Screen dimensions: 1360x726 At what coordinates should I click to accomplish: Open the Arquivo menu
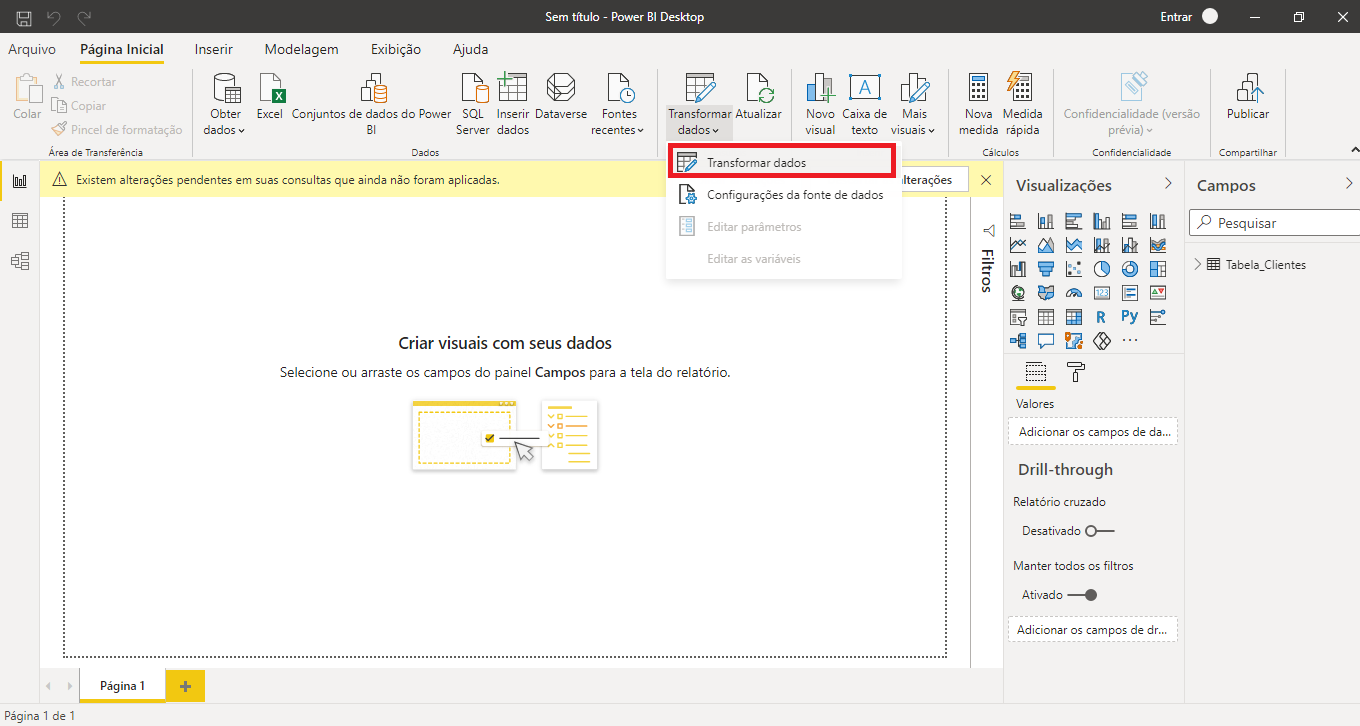coord(32,49)
